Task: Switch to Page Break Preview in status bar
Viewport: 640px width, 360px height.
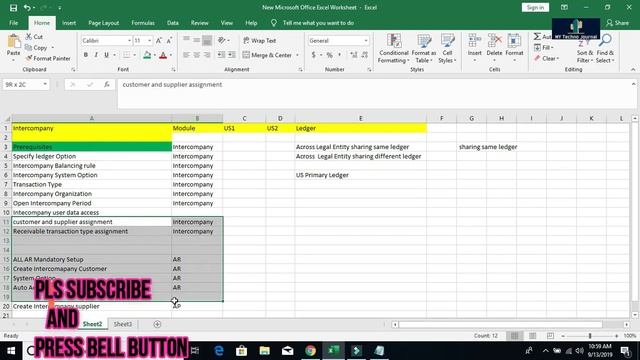Action: point(550,336)
